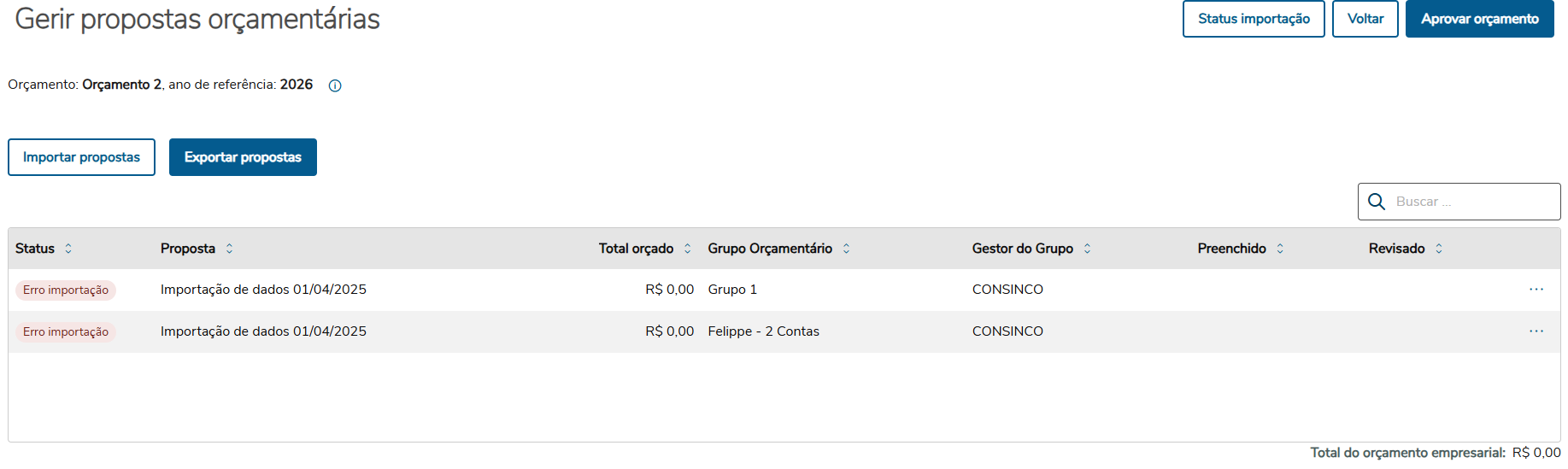Open the actions menu for Felippe - 2 Contas
The image size is (1568, 469).
(x=1536, y=331)
